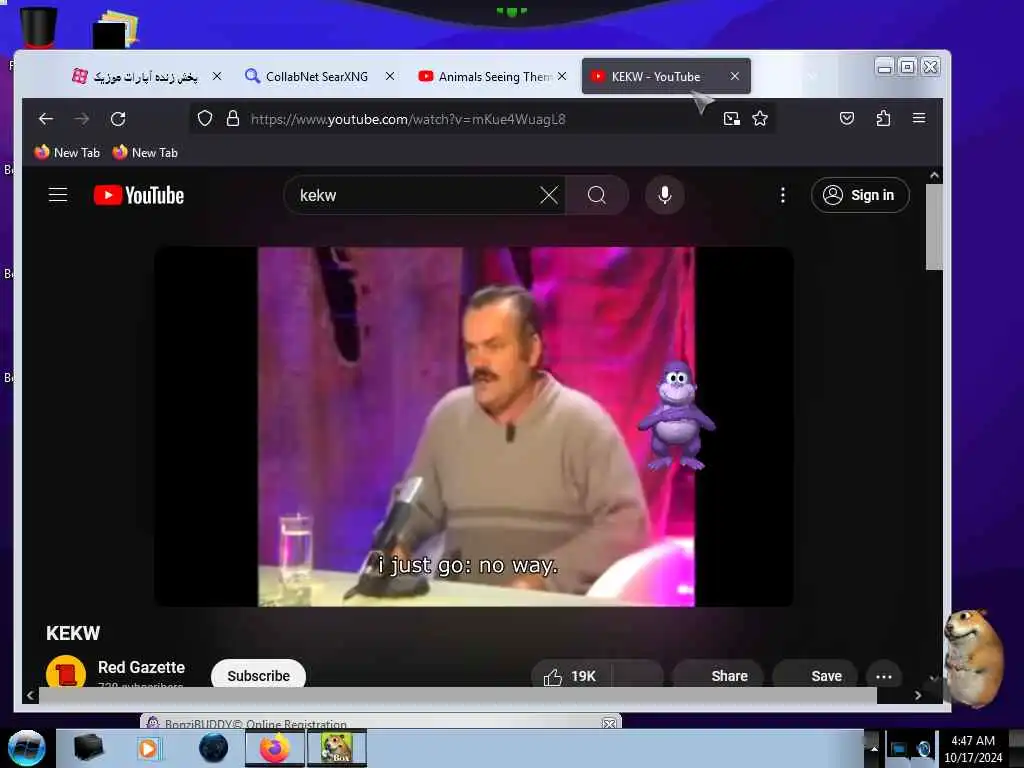Show hidden system tray icons arrow

click(873, 748)
